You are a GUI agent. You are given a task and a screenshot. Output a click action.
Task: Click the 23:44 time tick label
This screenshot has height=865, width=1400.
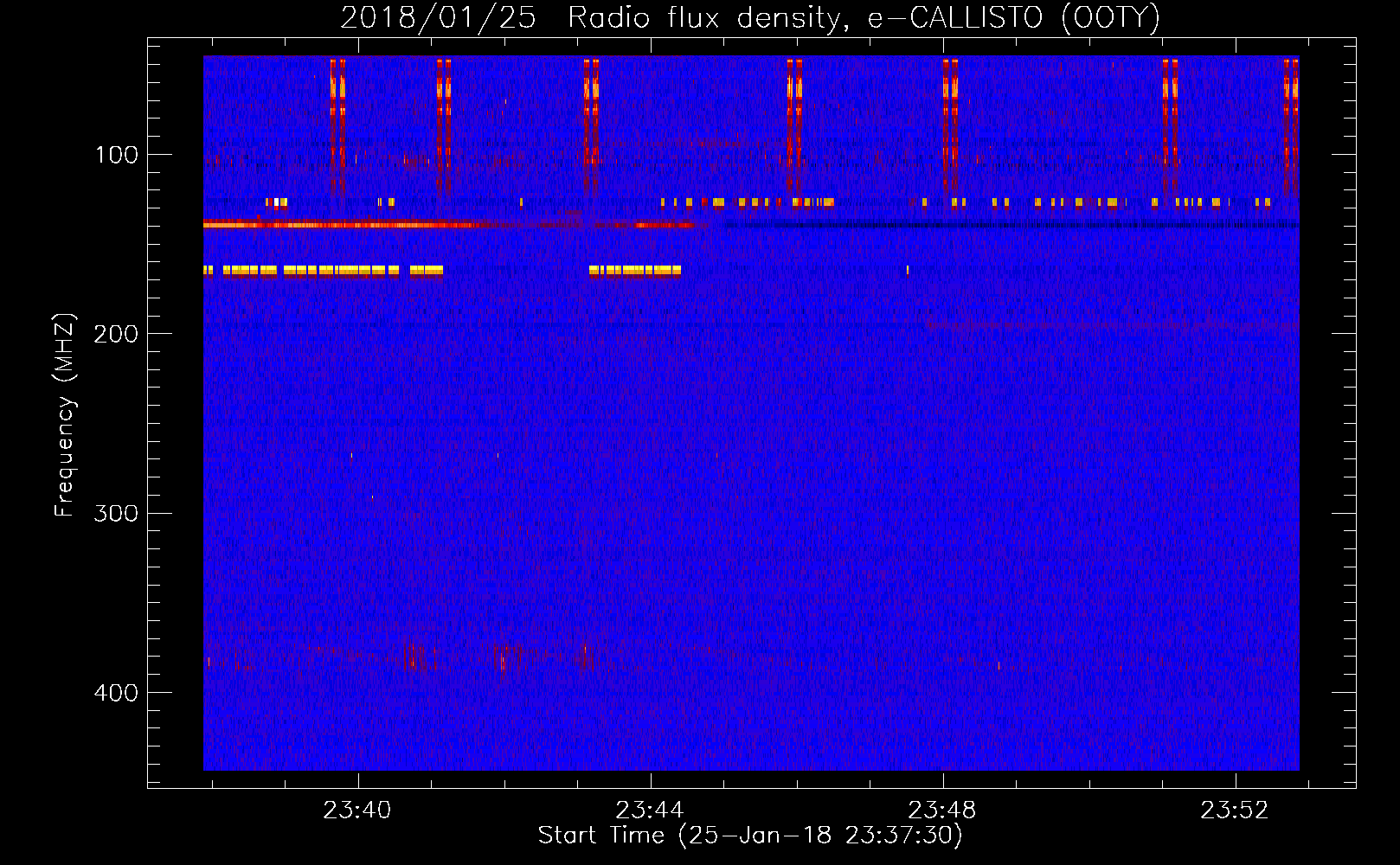[650, 810]
